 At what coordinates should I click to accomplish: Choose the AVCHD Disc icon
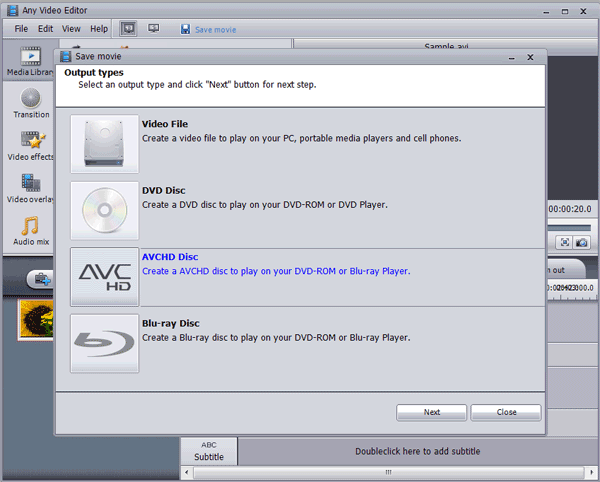104,277
